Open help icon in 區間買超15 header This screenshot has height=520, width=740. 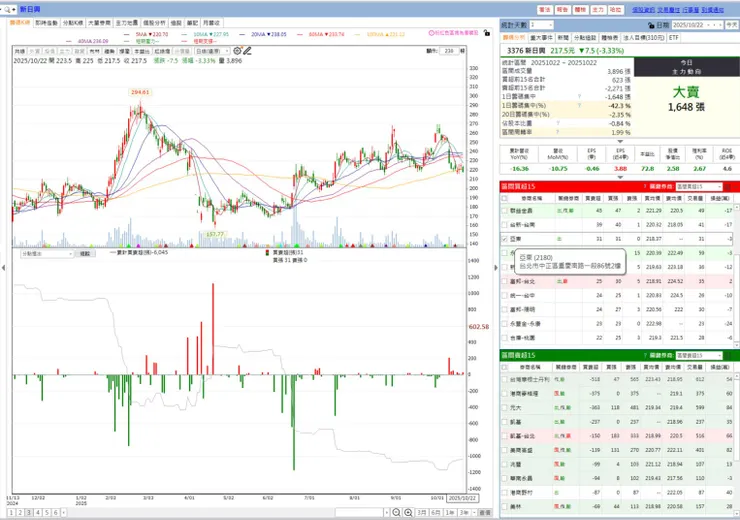click(x=645, y=186)
